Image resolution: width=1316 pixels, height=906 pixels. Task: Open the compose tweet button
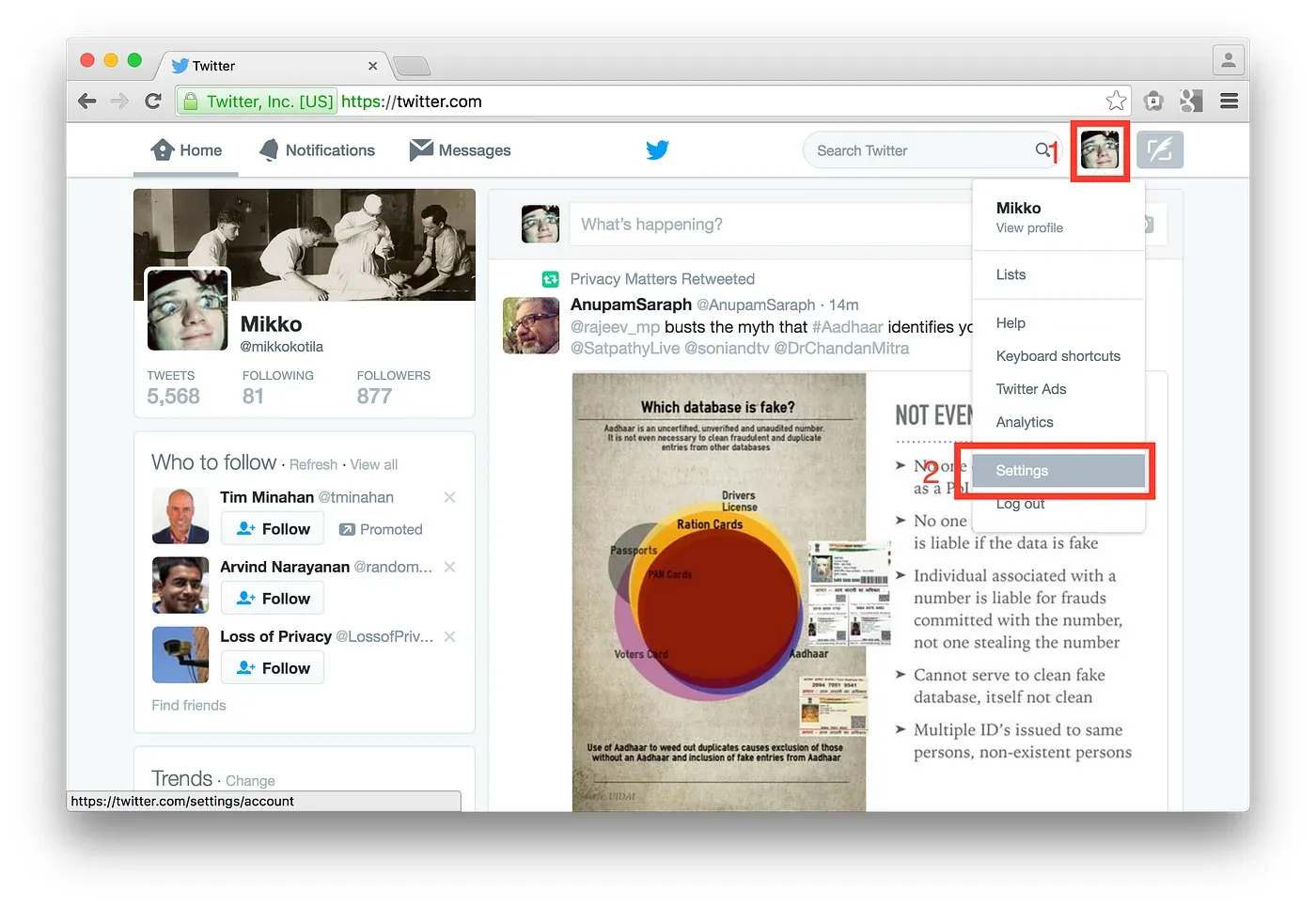[1159, 150]
